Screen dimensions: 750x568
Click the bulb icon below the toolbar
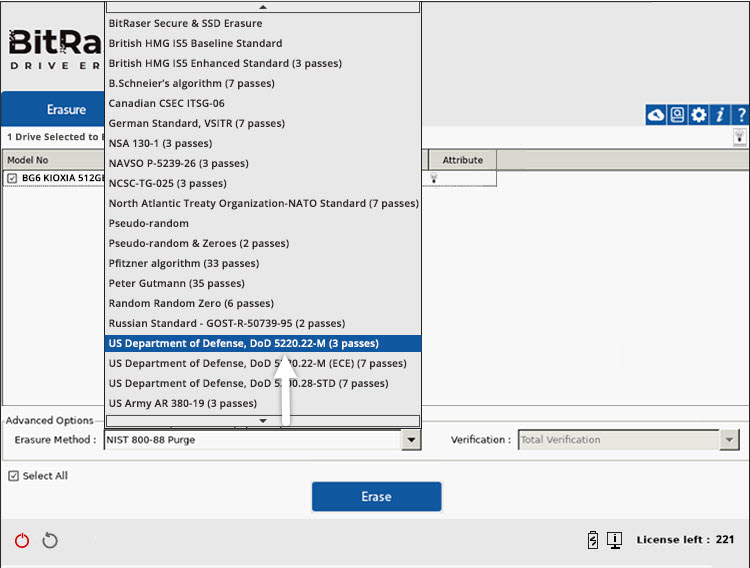(x=739, y=137)
